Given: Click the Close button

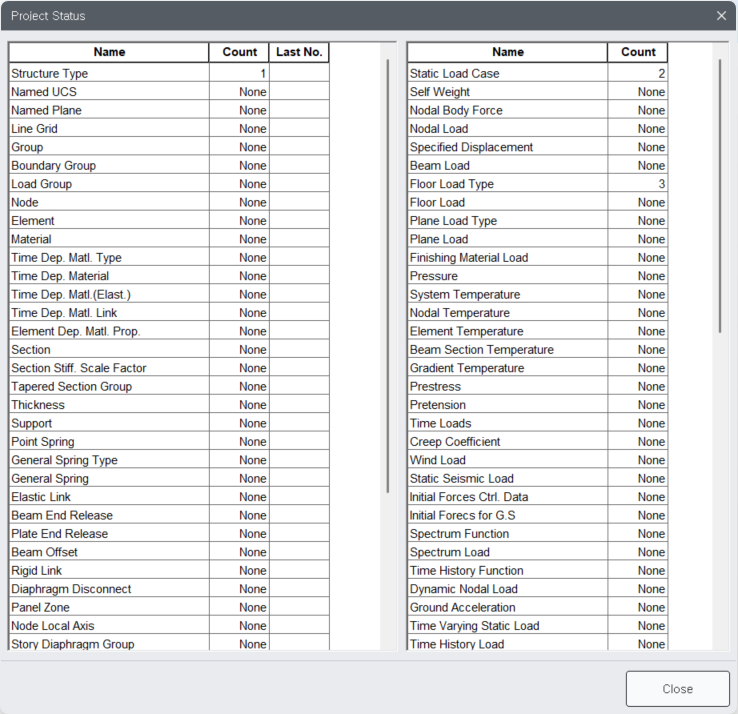Looking at the screenshot, I should (677, 689).
